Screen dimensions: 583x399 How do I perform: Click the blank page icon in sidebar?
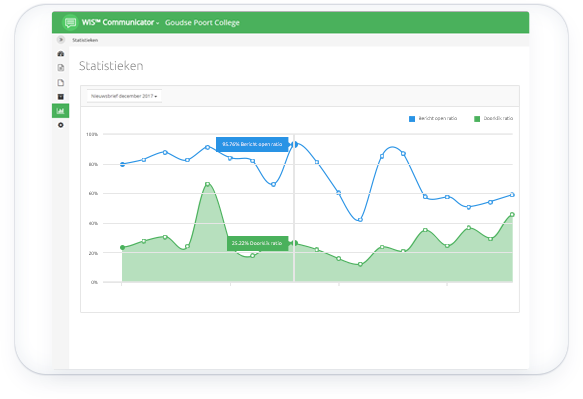pos(61,83)
